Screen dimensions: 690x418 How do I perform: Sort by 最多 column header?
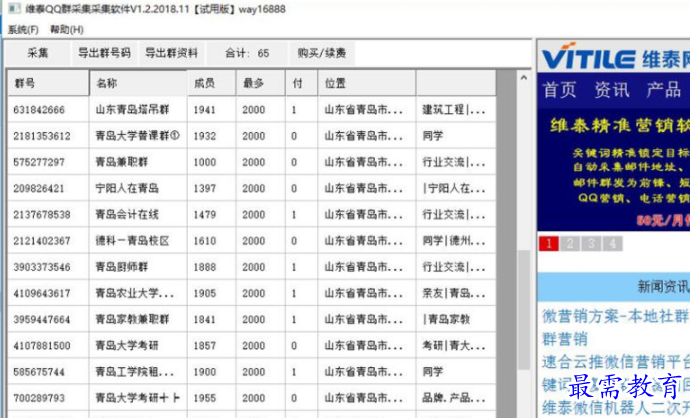[x=261, y=83]
